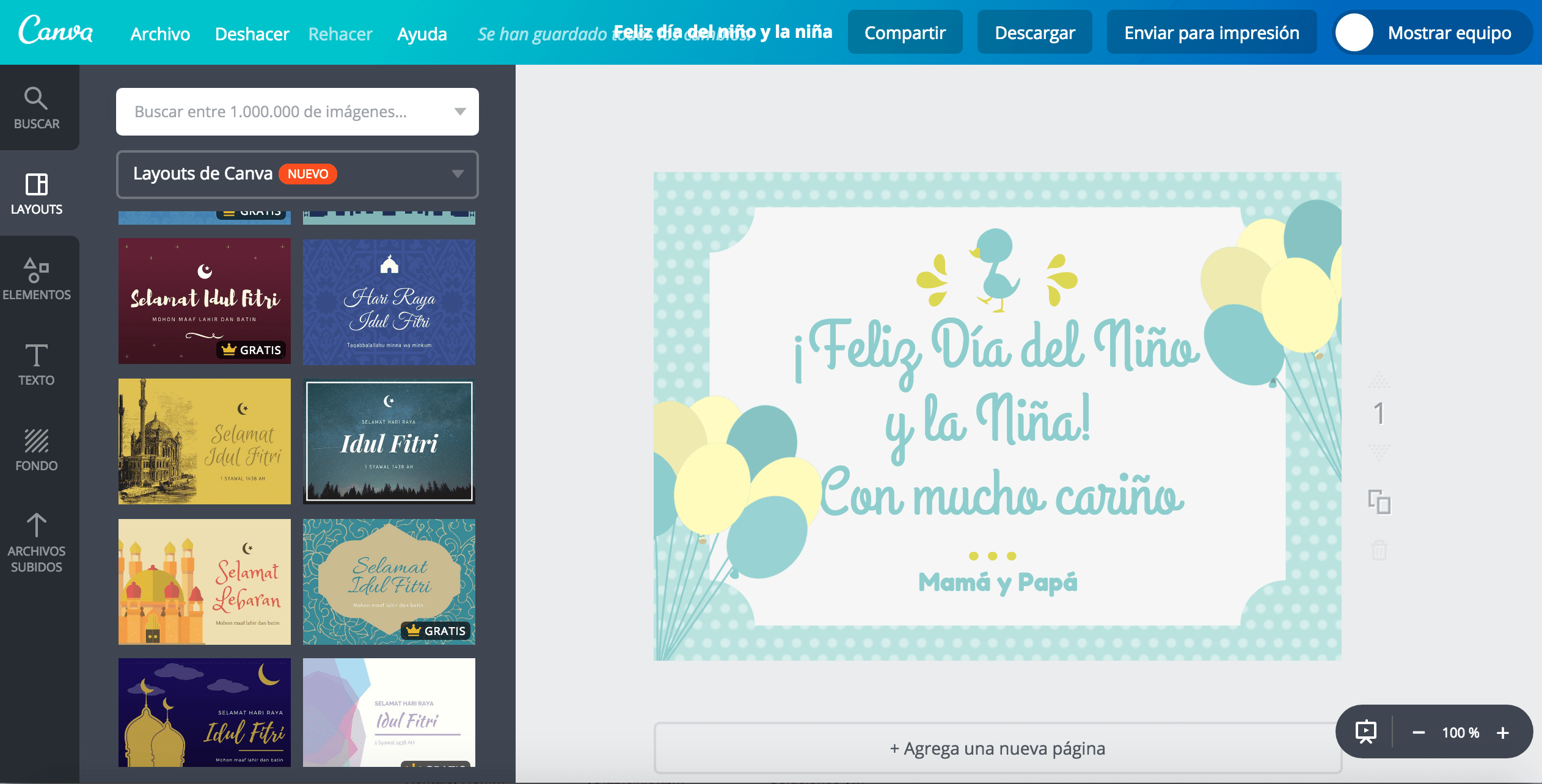Screen dimensions: 1542x784
Task: Start presentation mode icon
Action: click(1365, 731)
